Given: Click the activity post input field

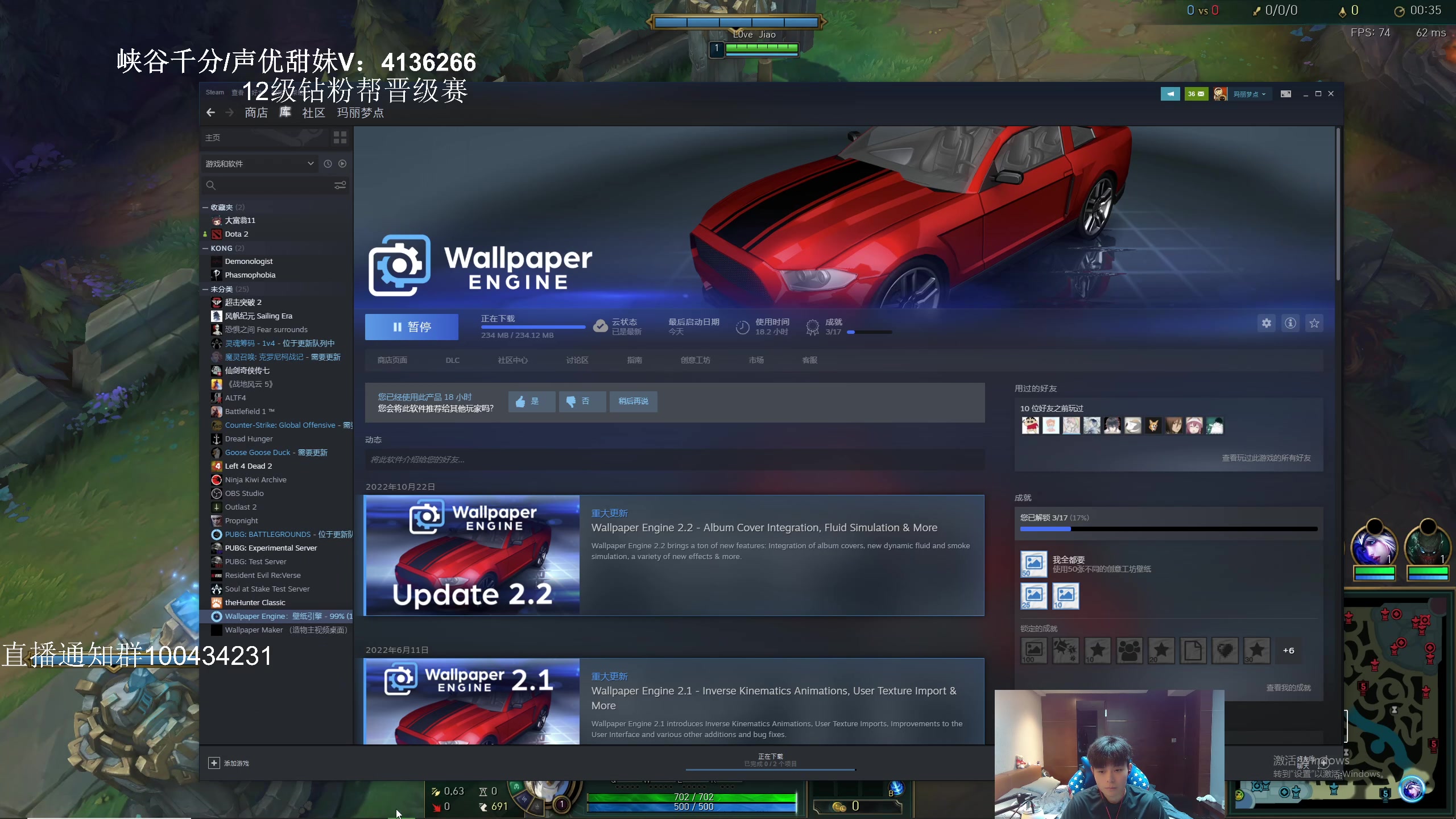Looking at the screenshot, I should 675,460.
